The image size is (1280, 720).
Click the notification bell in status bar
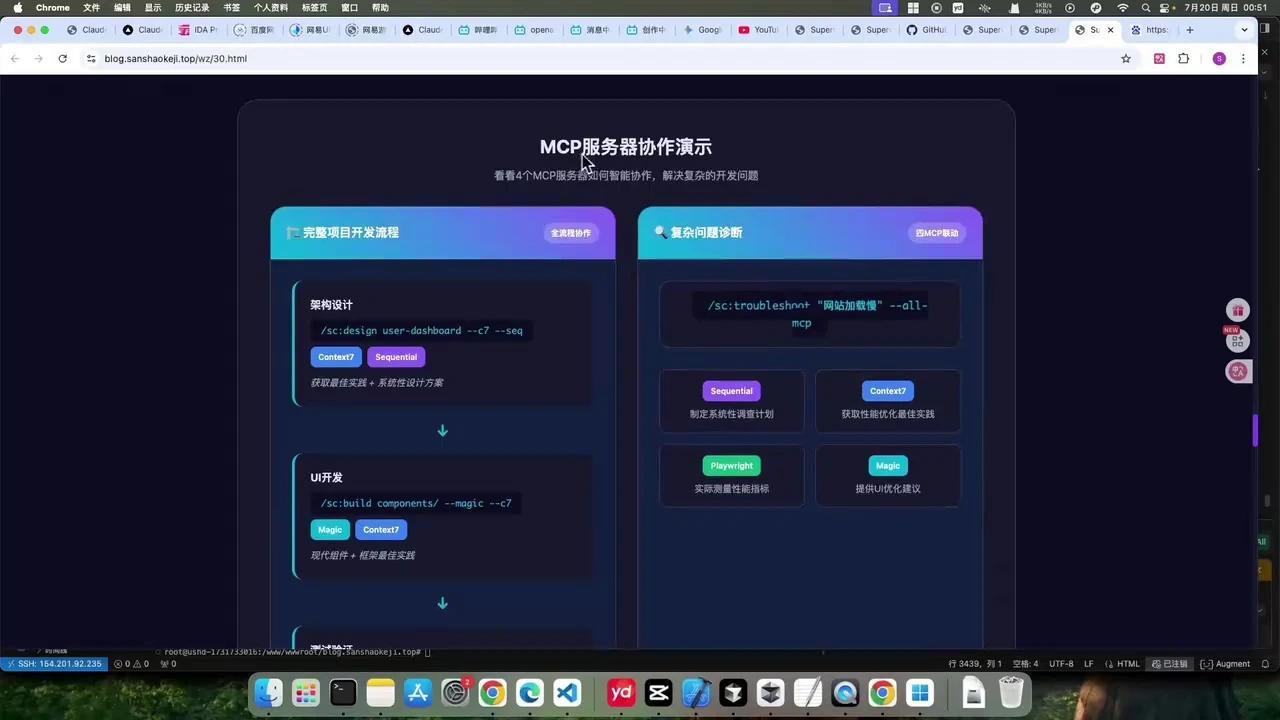1265,664
